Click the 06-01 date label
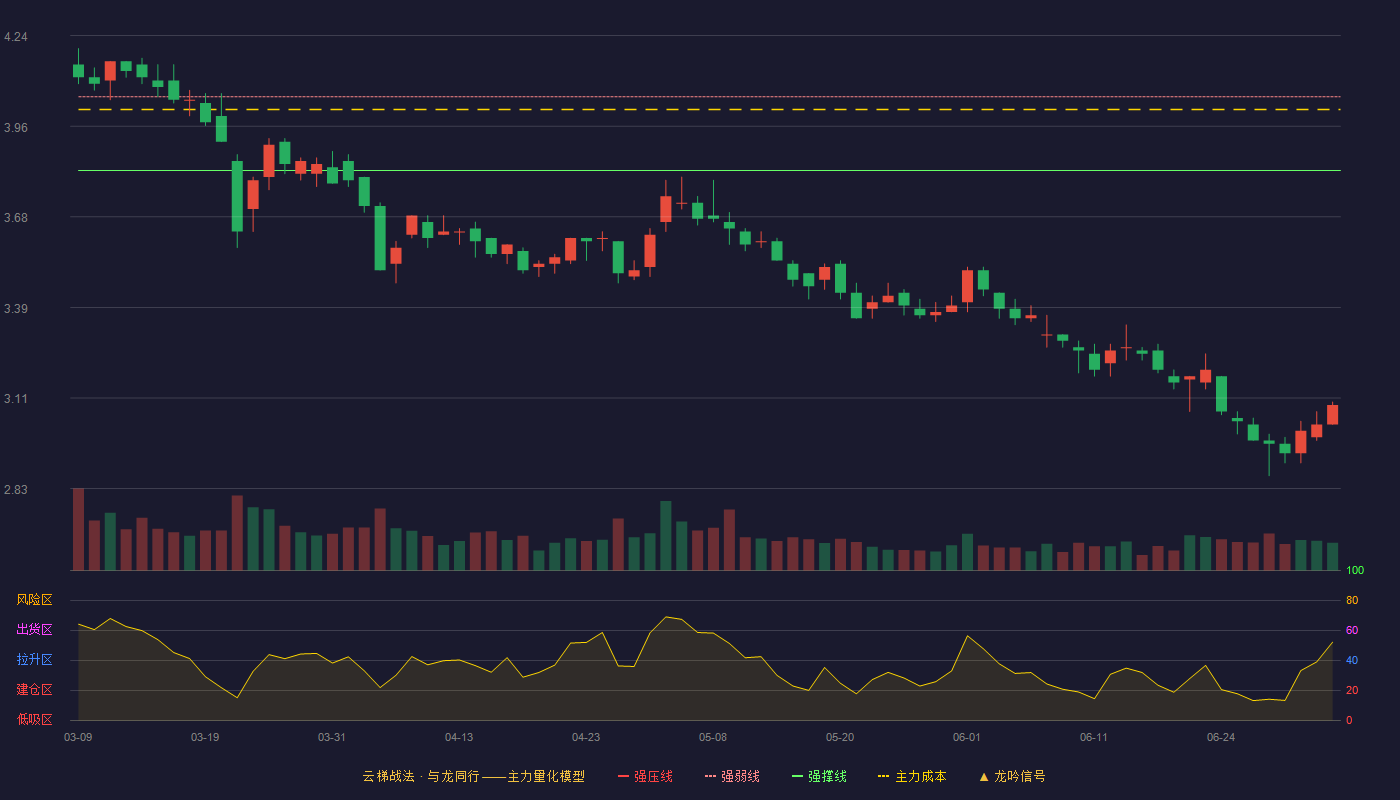The width and height of the screenshot is (1400, 800). [x=967, y=737]
